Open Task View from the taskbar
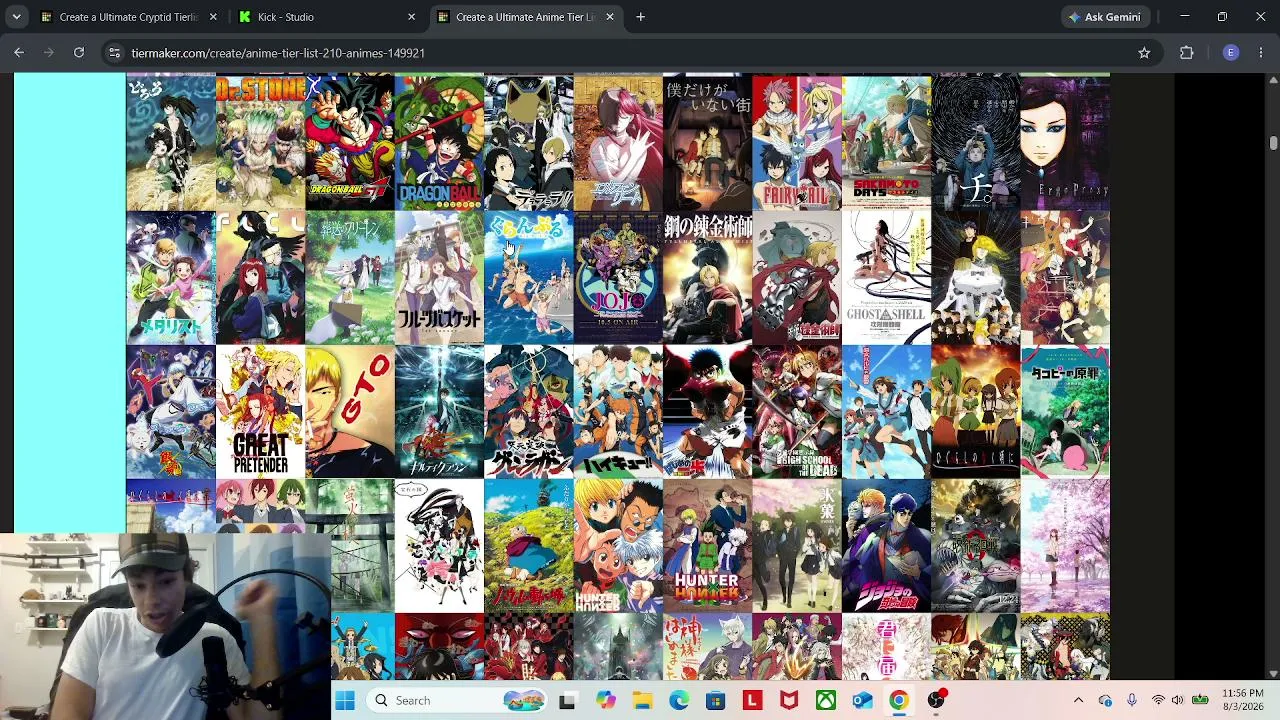Screen dimensions: 1280x720 567,701
